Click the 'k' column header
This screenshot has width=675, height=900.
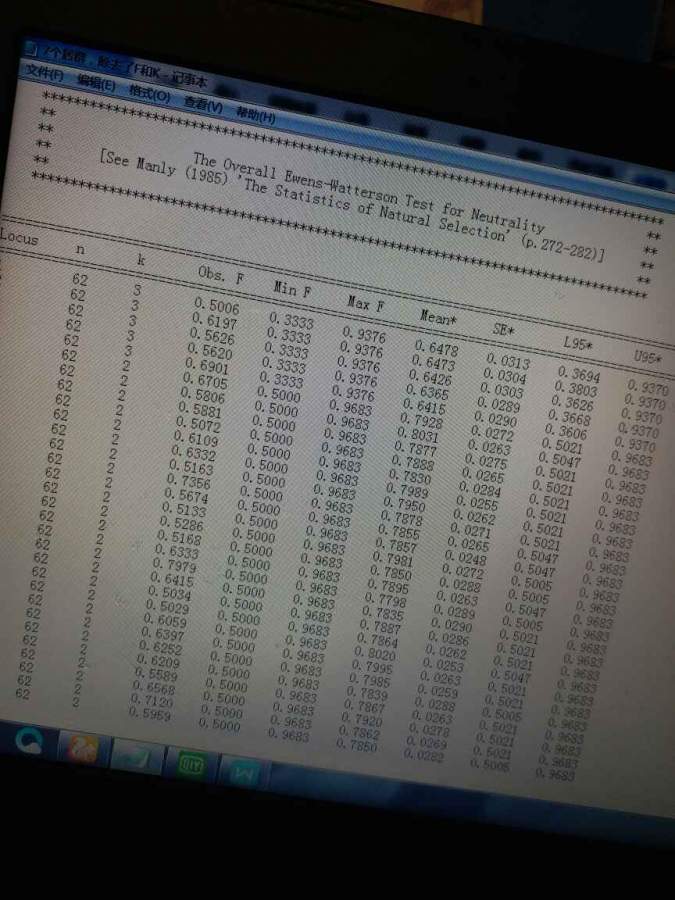tap(141, 259)
